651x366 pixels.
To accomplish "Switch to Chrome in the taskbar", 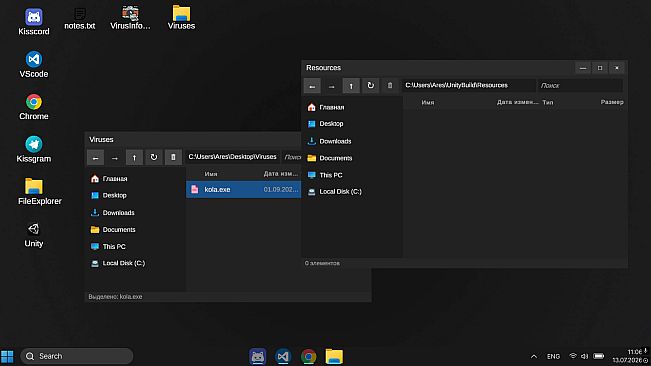I will point(308,356).
